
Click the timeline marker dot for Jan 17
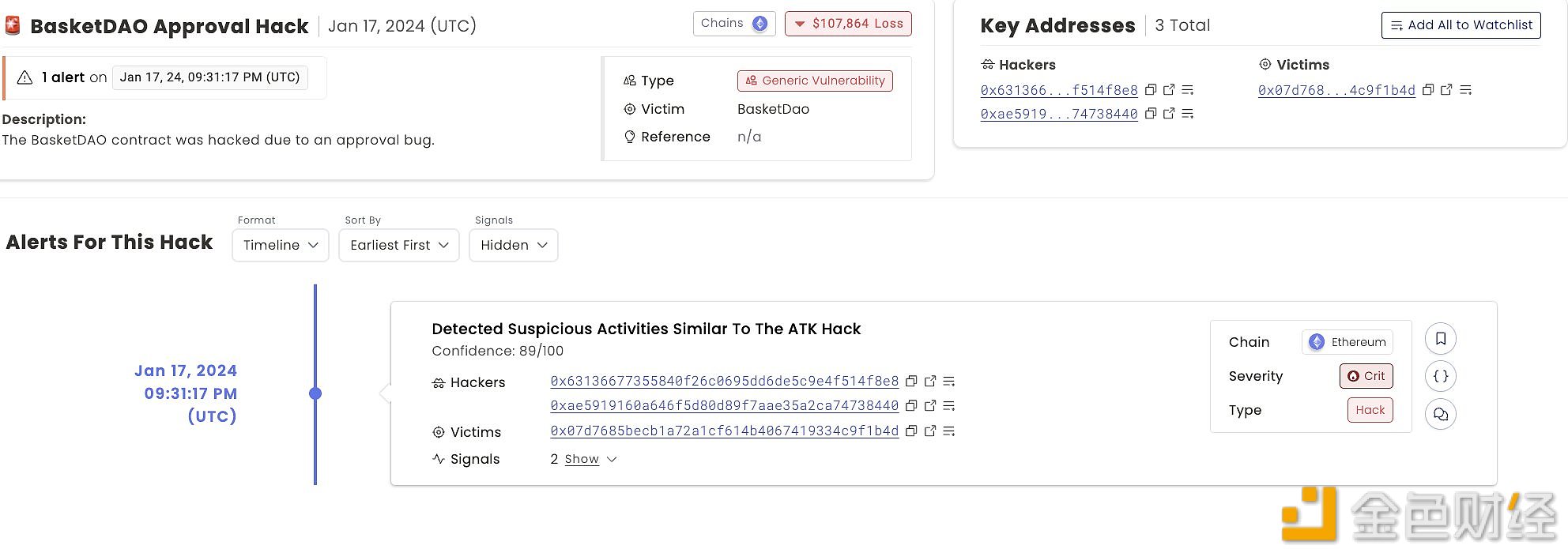coord(315,393)
